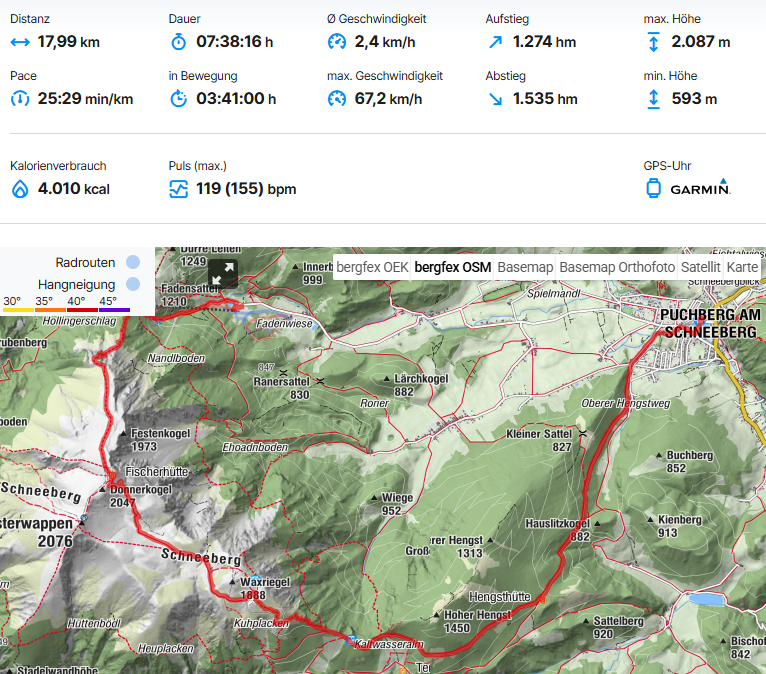The width and height of the screenshot is (766, 674).
Task: Select the Satellit map view
Action: [701, 267]
